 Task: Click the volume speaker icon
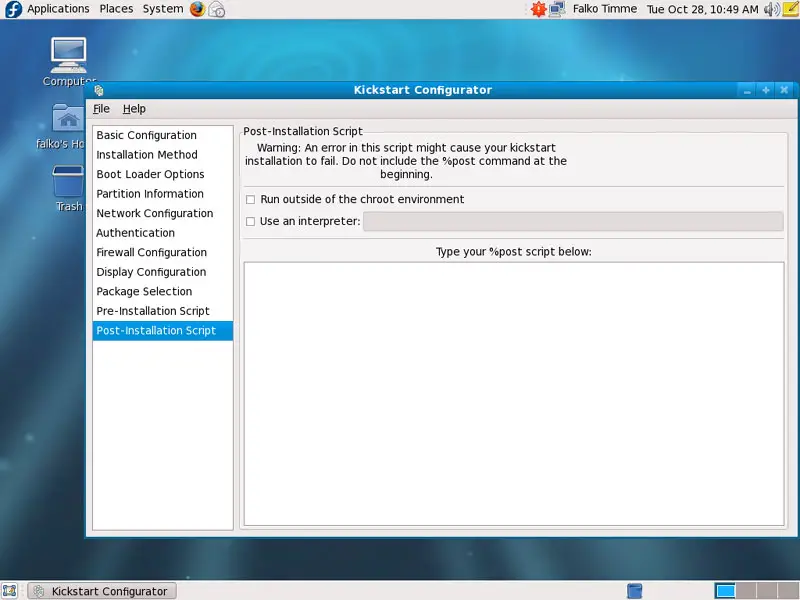coord(771,9)
